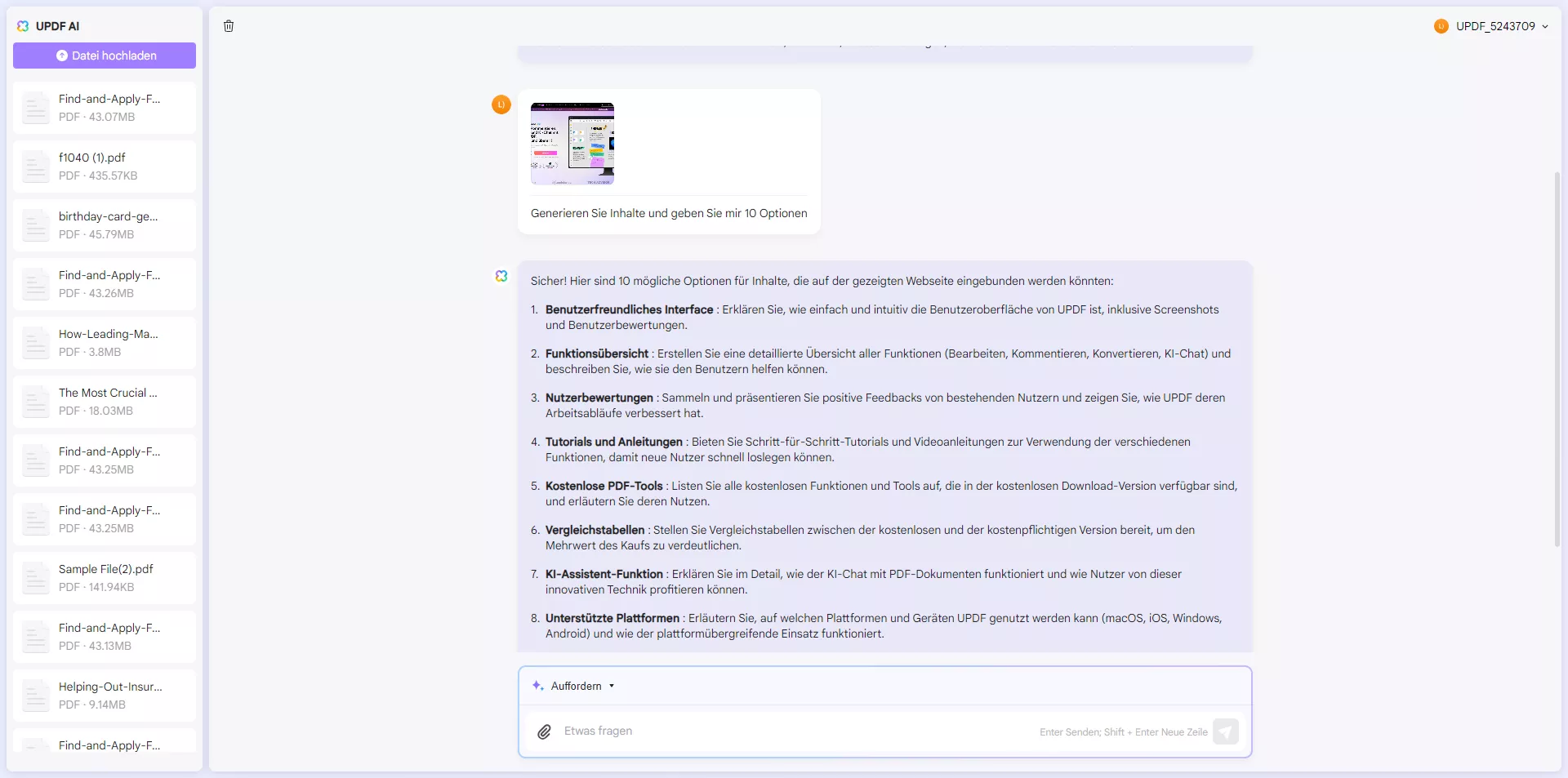
Task: Click the sparkle icon beside Auffordern
Action: coord(538,686)
